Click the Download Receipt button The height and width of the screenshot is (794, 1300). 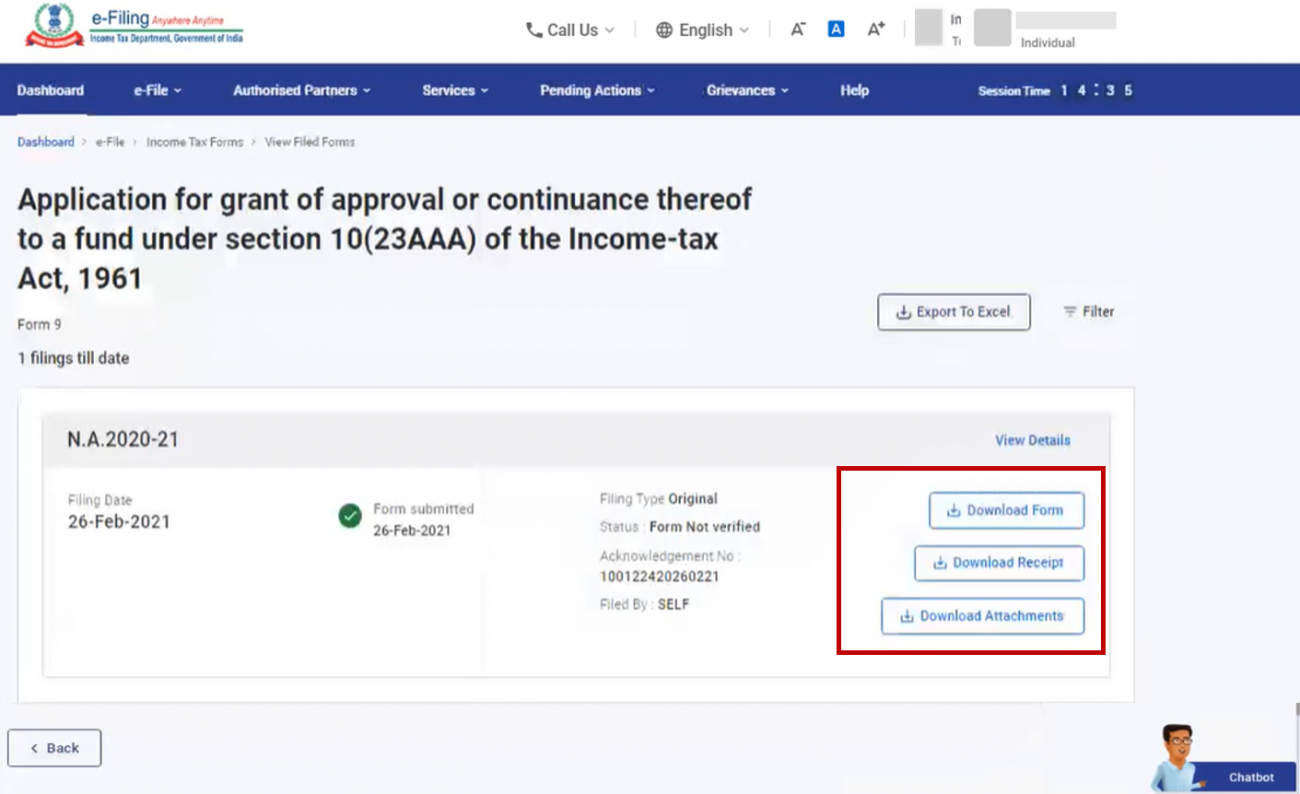(999, 563)
